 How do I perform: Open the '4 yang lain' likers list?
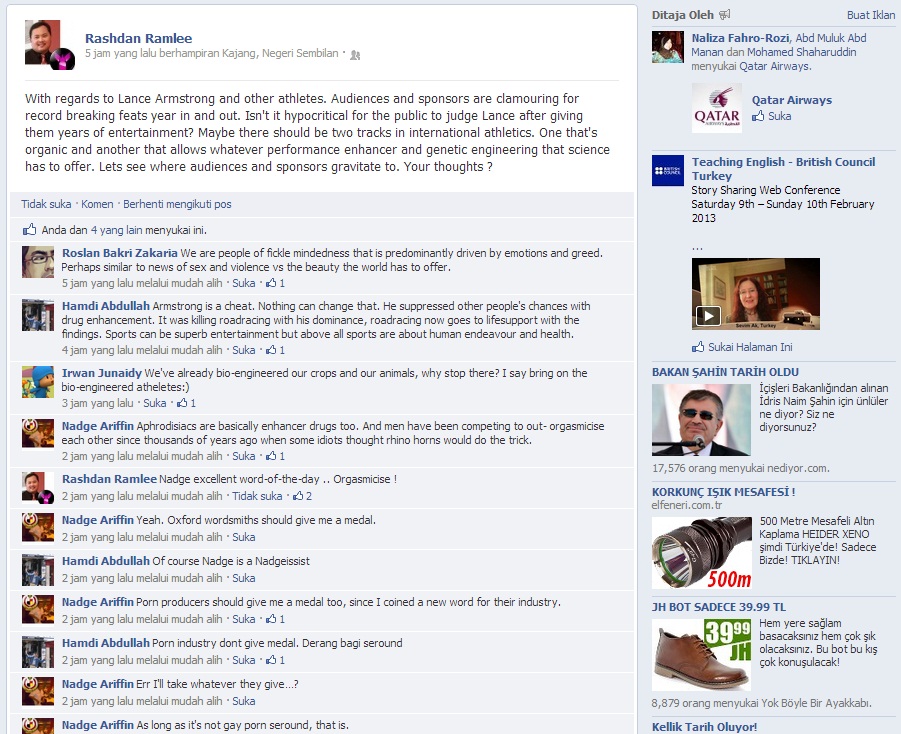click(x=117, y=230)
